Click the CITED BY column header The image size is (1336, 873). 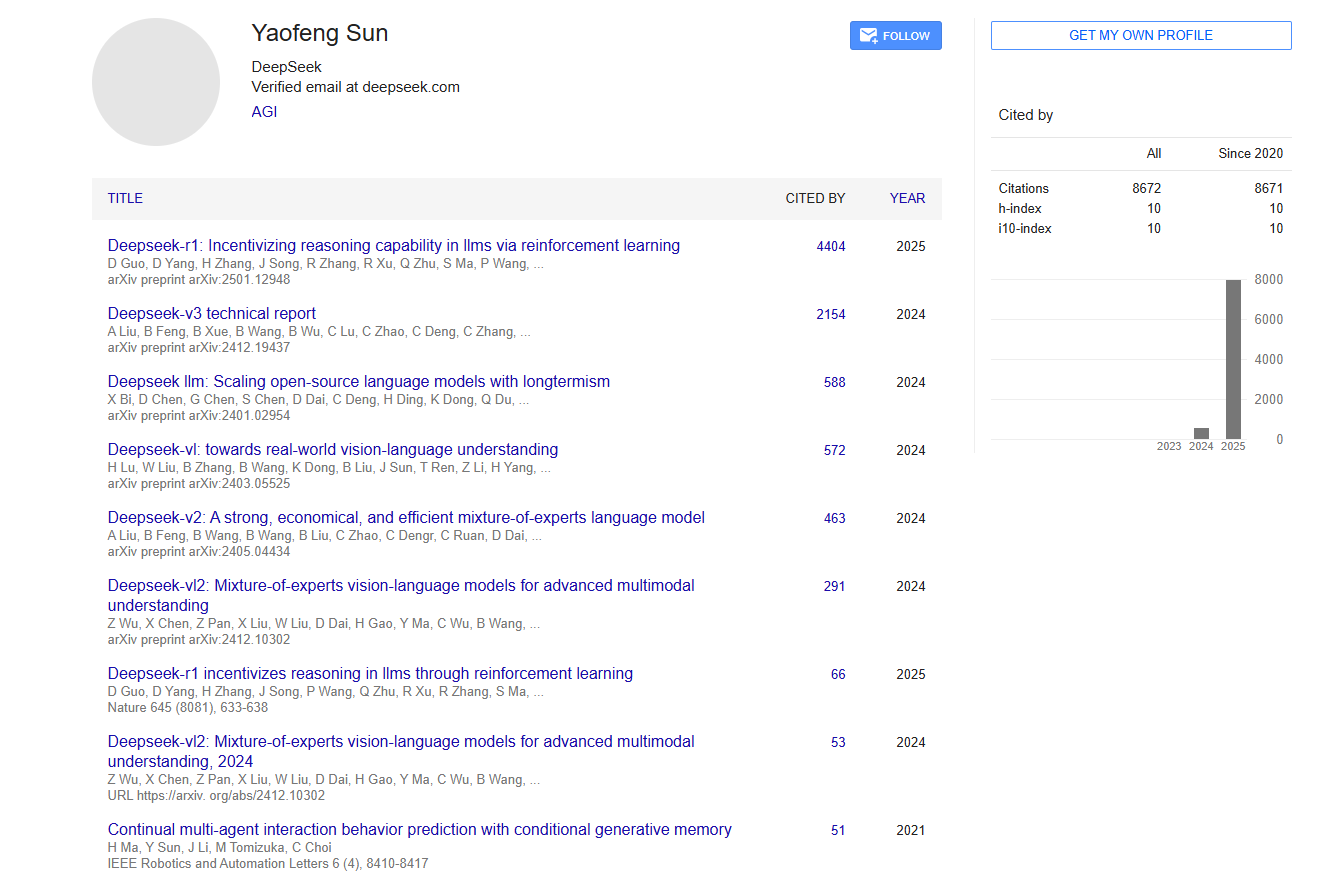pos(815,198)
